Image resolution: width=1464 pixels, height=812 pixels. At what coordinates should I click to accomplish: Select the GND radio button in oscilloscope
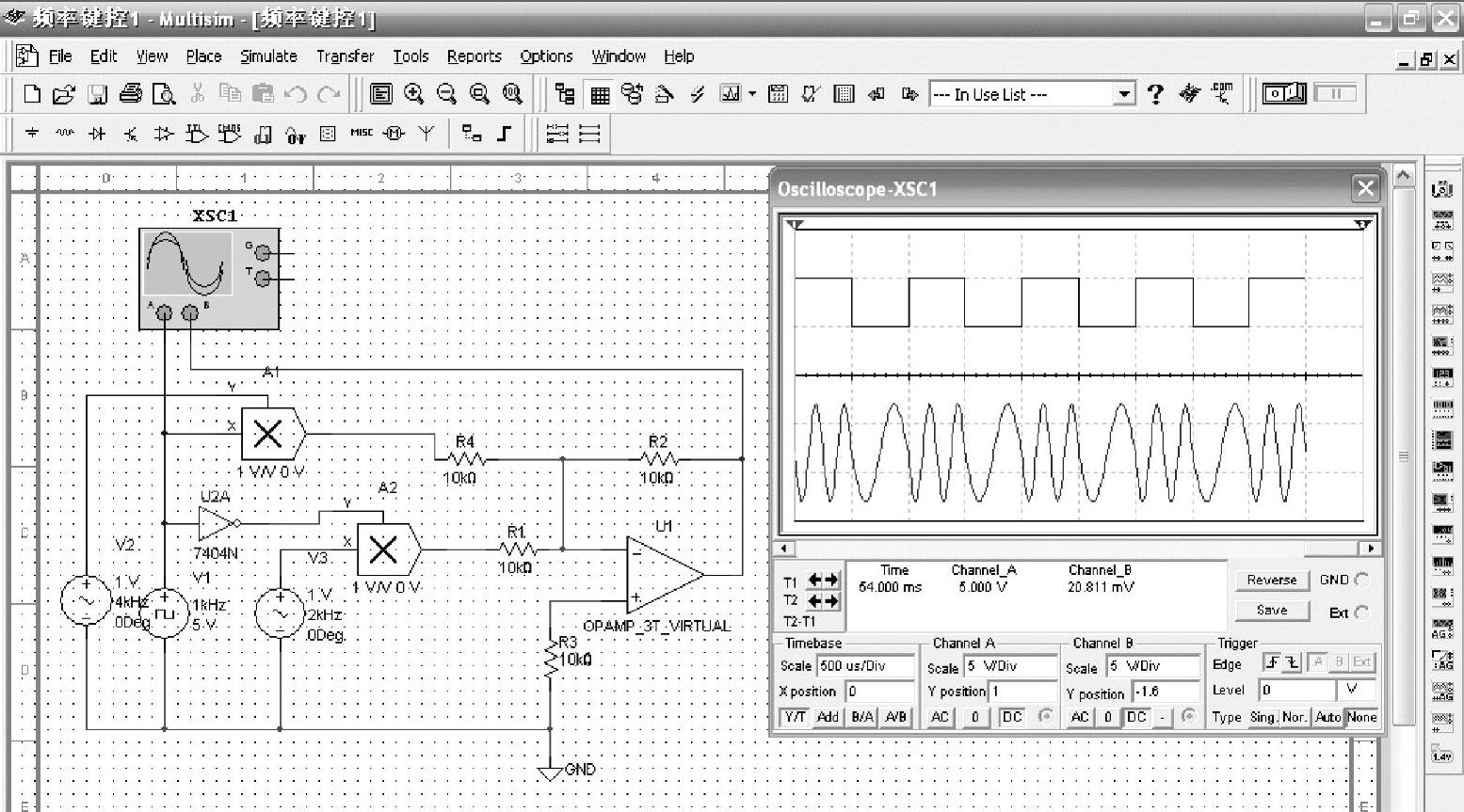(1360, 580)
